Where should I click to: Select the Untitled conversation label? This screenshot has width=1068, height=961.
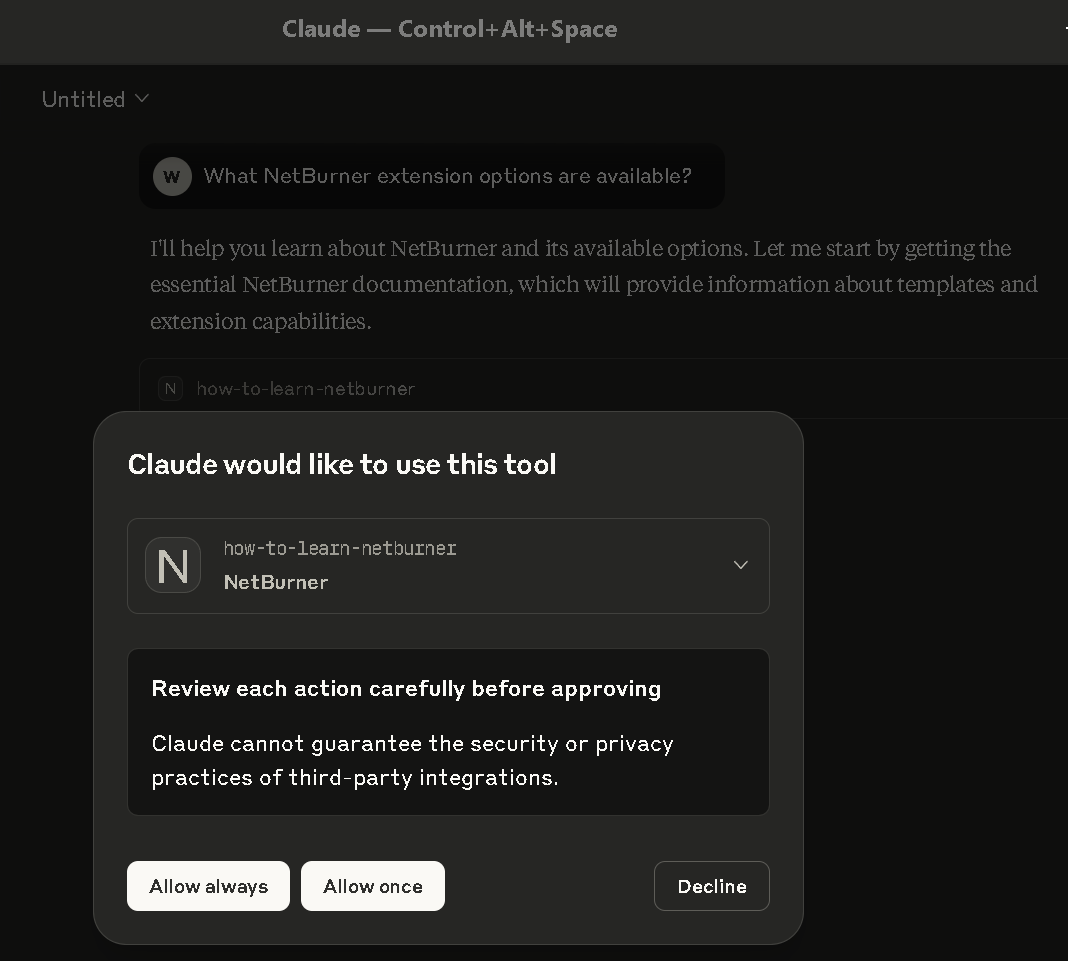[83, 99]
